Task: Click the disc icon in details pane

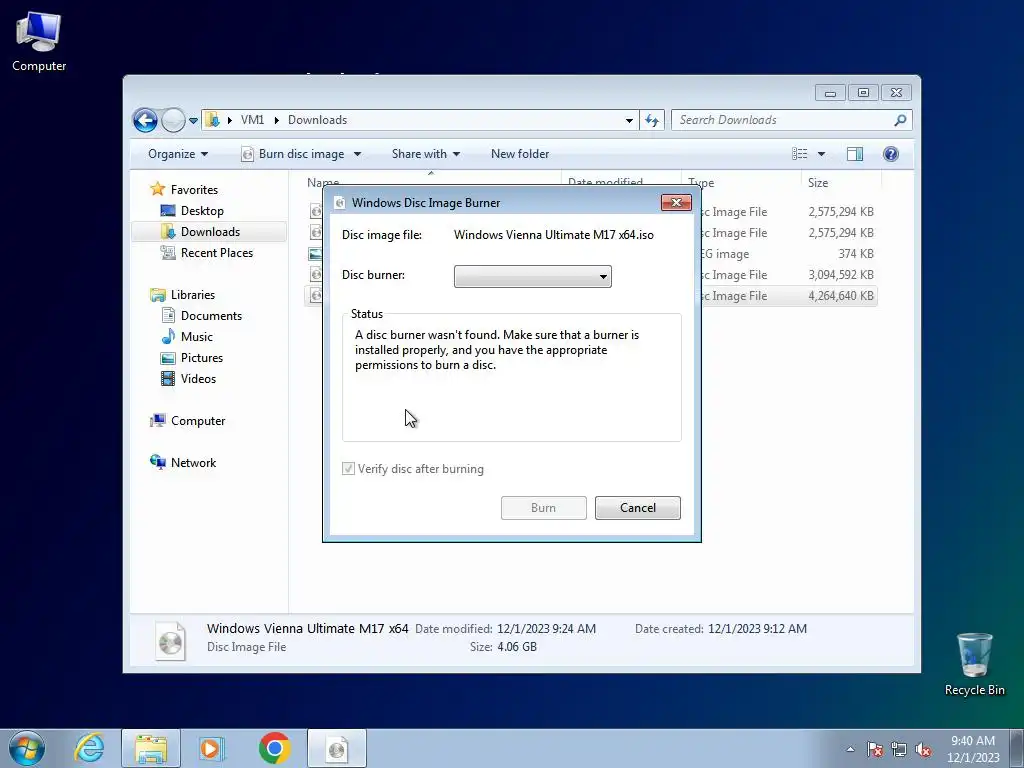Action: 170,641
